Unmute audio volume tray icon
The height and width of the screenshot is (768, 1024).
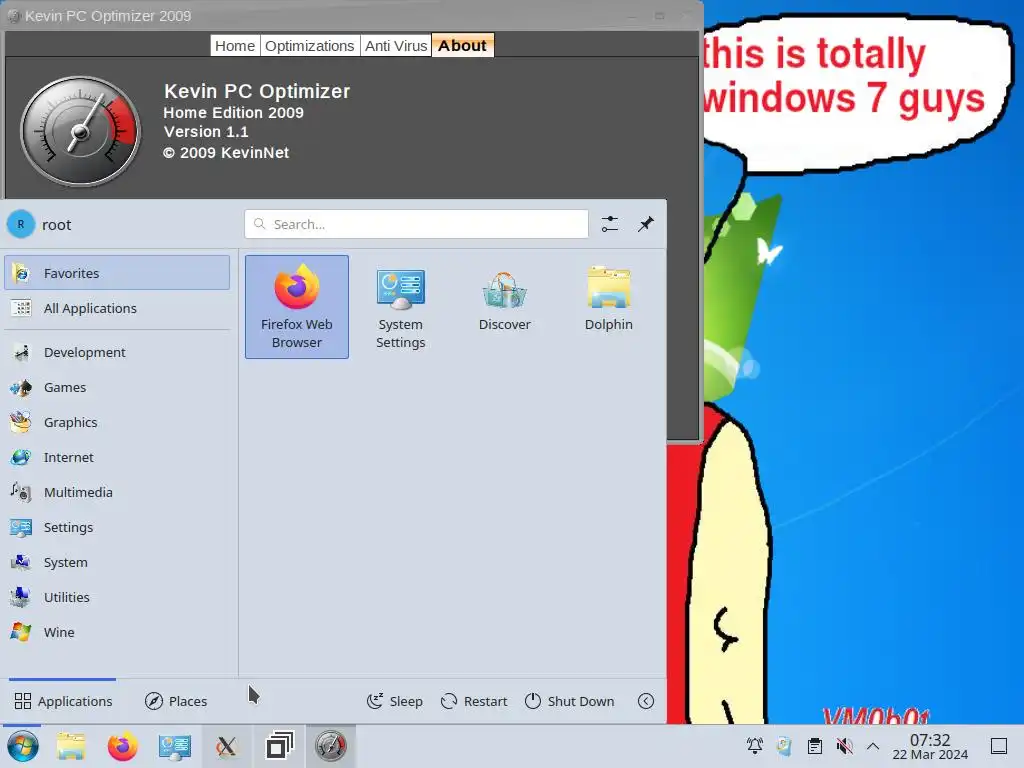844,746
